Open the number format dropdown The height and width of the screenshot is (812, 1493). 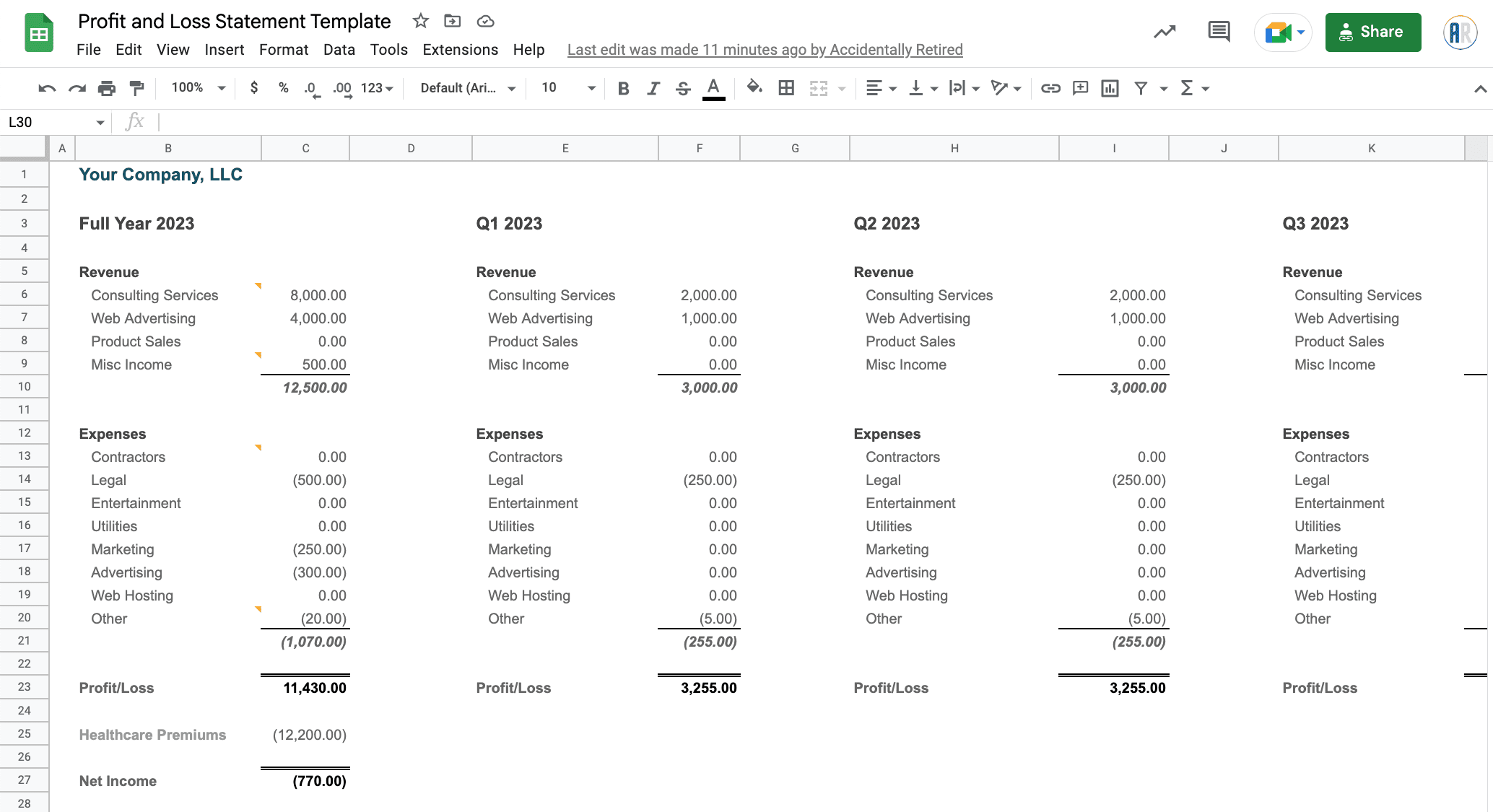pos(376,88)
